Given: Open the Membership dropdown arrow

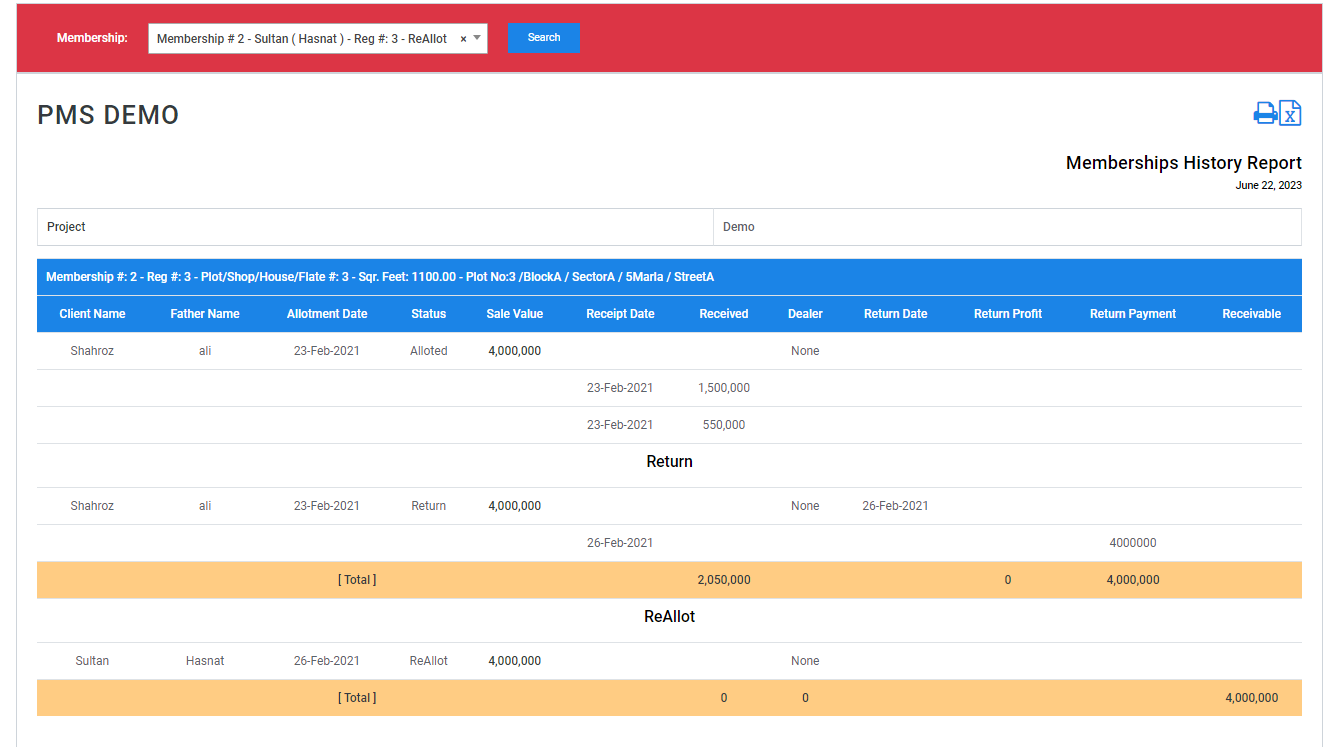Looking at the screenshot, I should (x=477, y=38).
